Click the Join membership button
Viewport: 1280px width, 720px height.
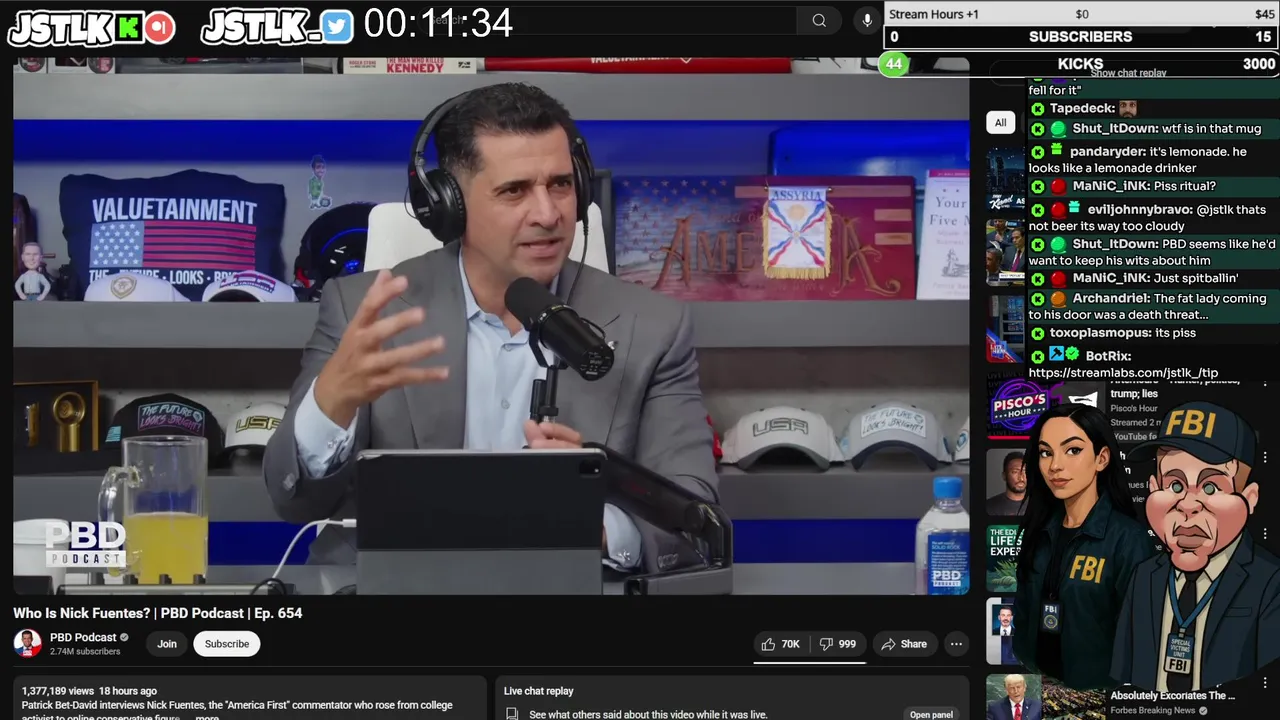(167, 644)
